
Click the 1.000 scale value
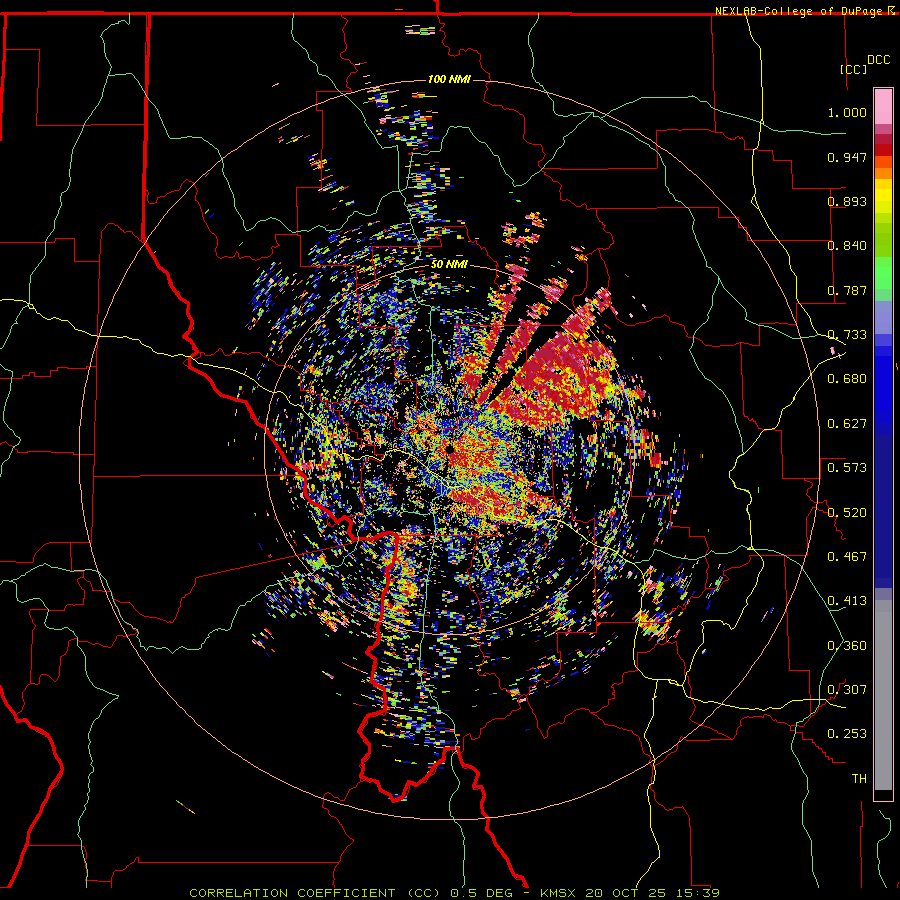tap(847, 112)
